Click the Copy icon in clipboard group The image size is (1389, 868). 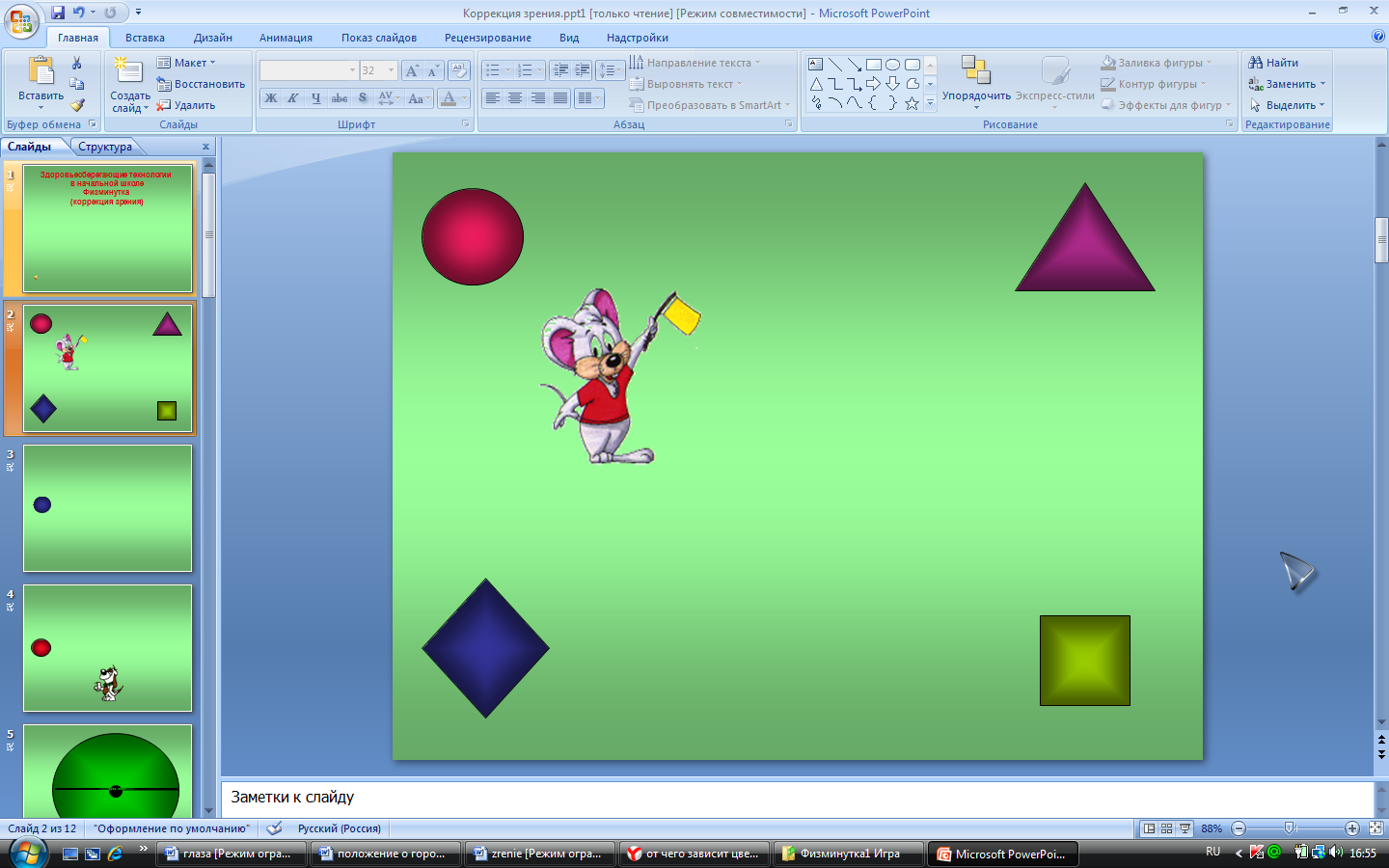pos(77,85)
